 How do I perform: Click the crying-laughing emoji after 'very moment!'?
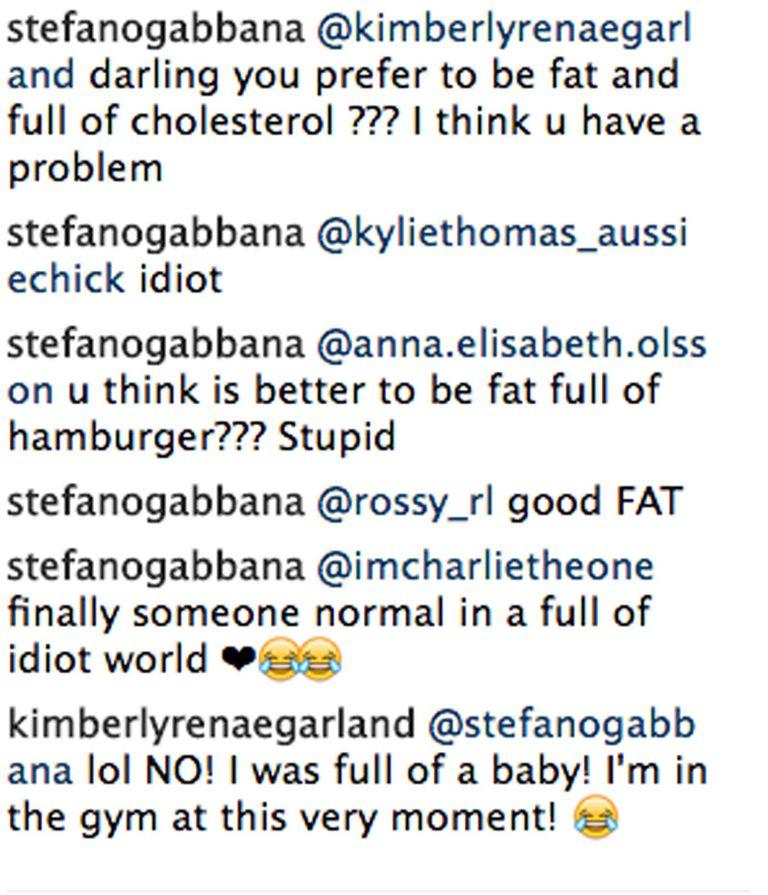coord(597,820)
